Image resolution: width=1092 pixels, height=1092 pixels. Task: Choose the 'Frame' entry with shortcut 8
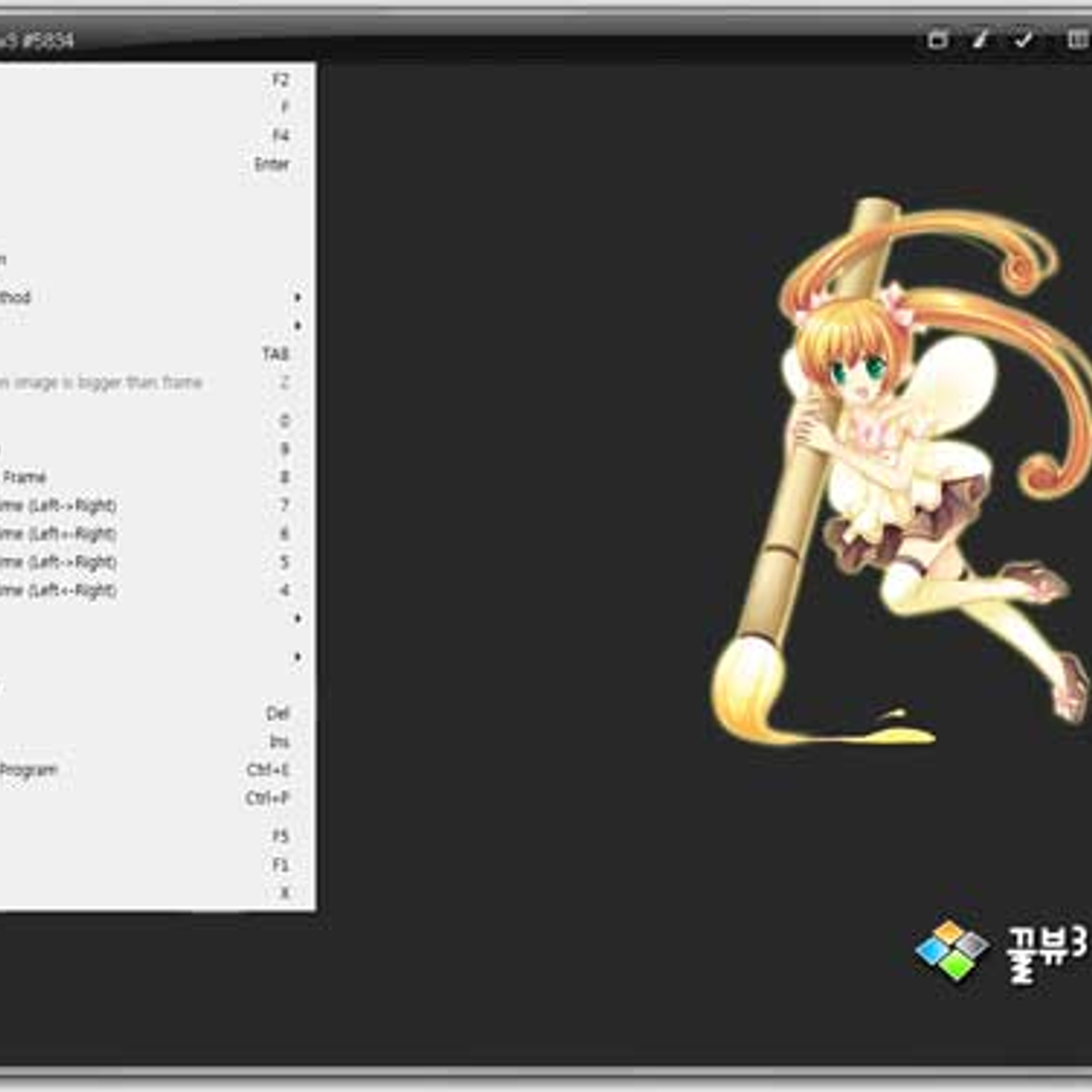click(x=157, y=477)
